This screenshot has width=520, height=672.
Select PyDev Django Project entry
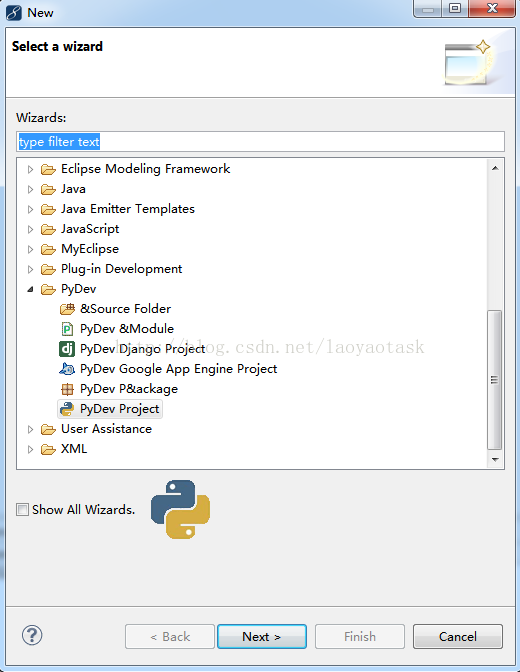[x=142, y=349]
